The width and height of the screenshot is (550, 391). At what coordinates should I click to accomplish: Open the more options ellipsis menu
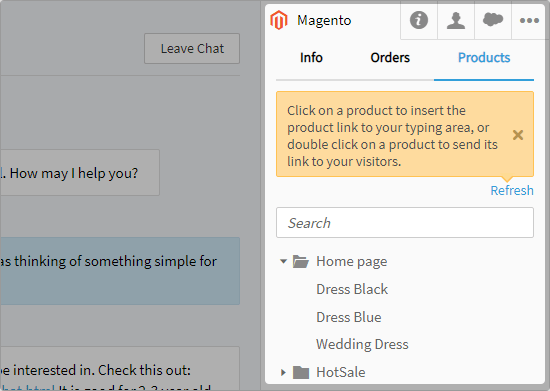pyautogui.click(x=529, y=20)
